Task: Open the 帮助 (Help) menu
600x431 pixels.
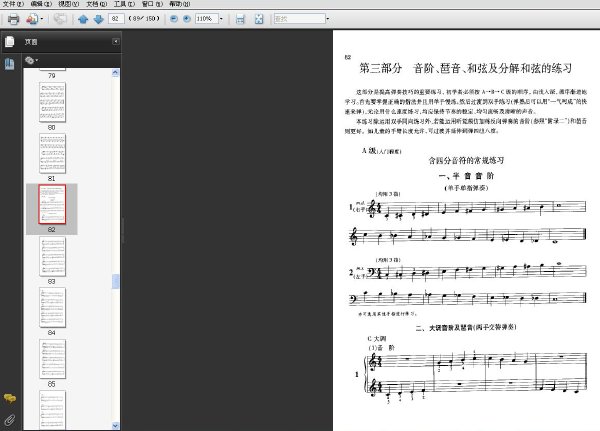Action: [x=180, y=4]
